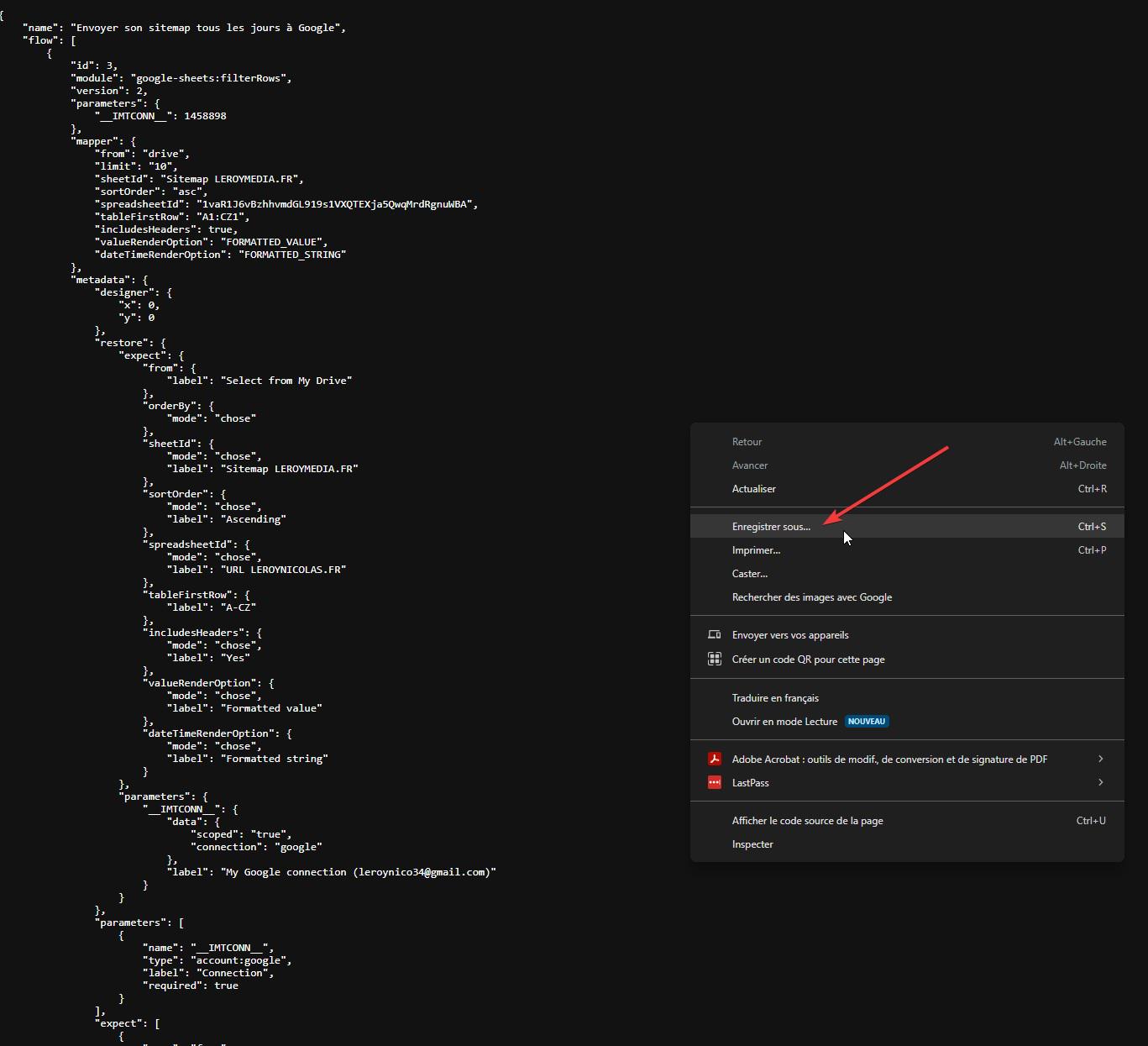This screenshot has height=1046, width=1148.
Task: Expand the Adobe Acrobat submenu arrow
Action: coord(1100,759)
